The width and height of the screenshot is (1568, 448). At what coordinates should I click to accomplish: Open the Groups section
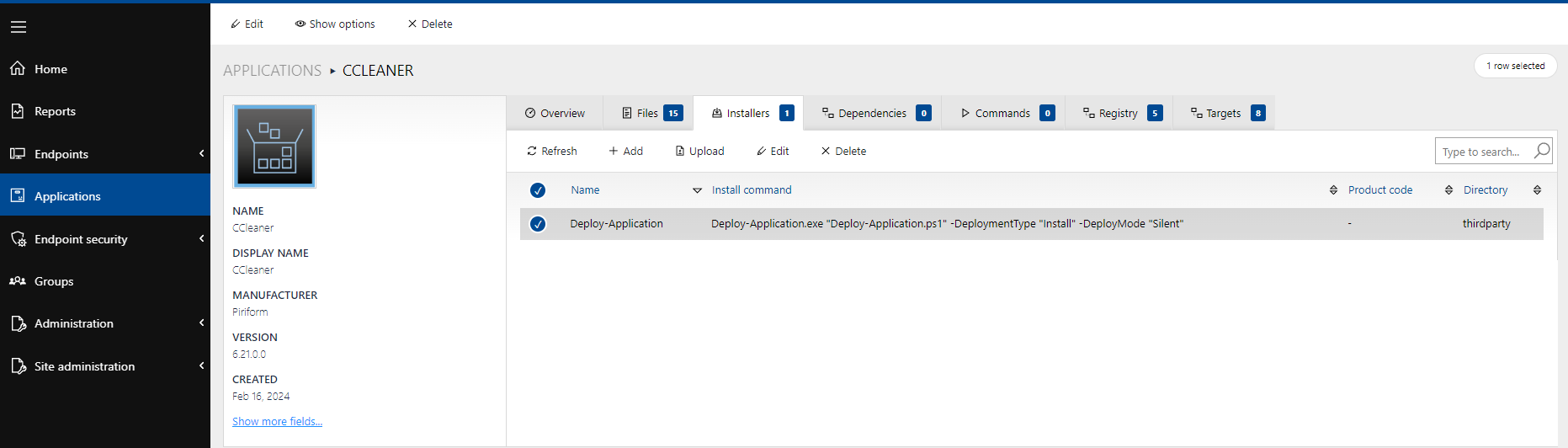(54, 281)
